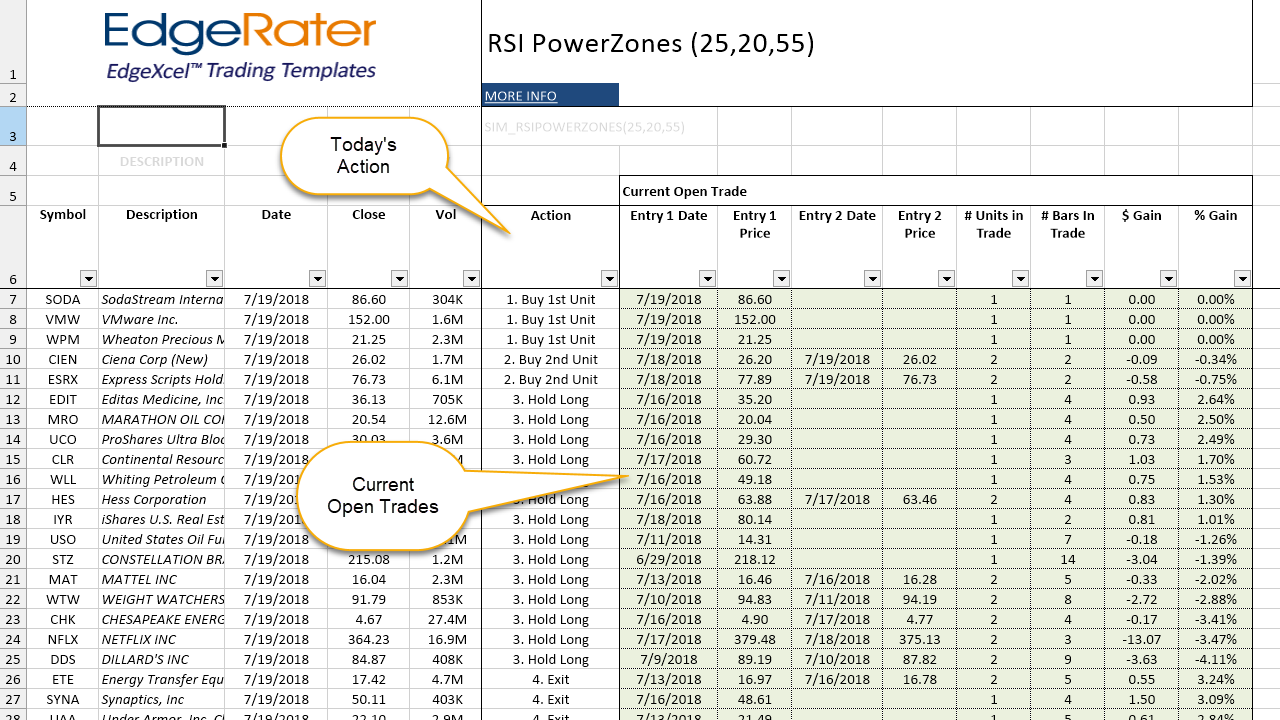Select the volume 27.4M cell
Viewport: 1280px width, 720px height.
click(x=445, y=619)
